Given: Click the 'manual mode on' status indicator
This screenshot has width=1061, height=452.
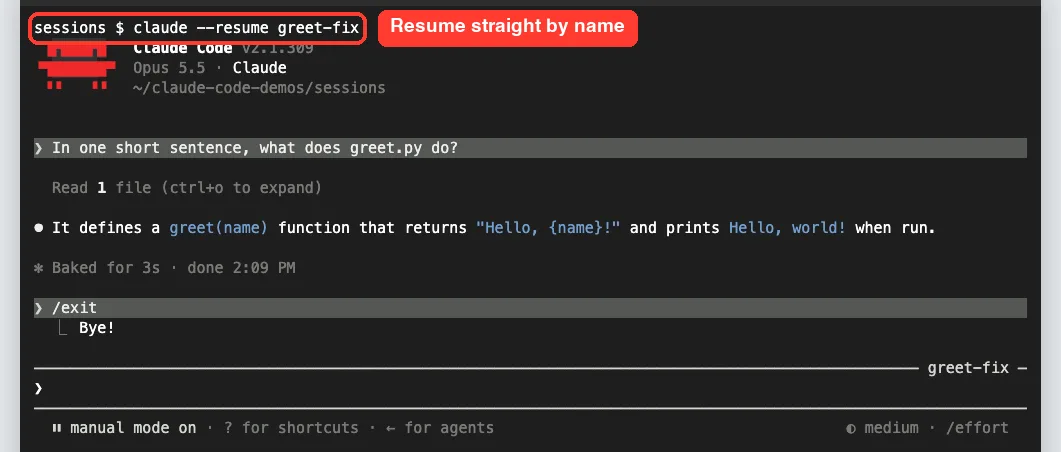Looking at the screenshot, I should click(x=133, y=428).
